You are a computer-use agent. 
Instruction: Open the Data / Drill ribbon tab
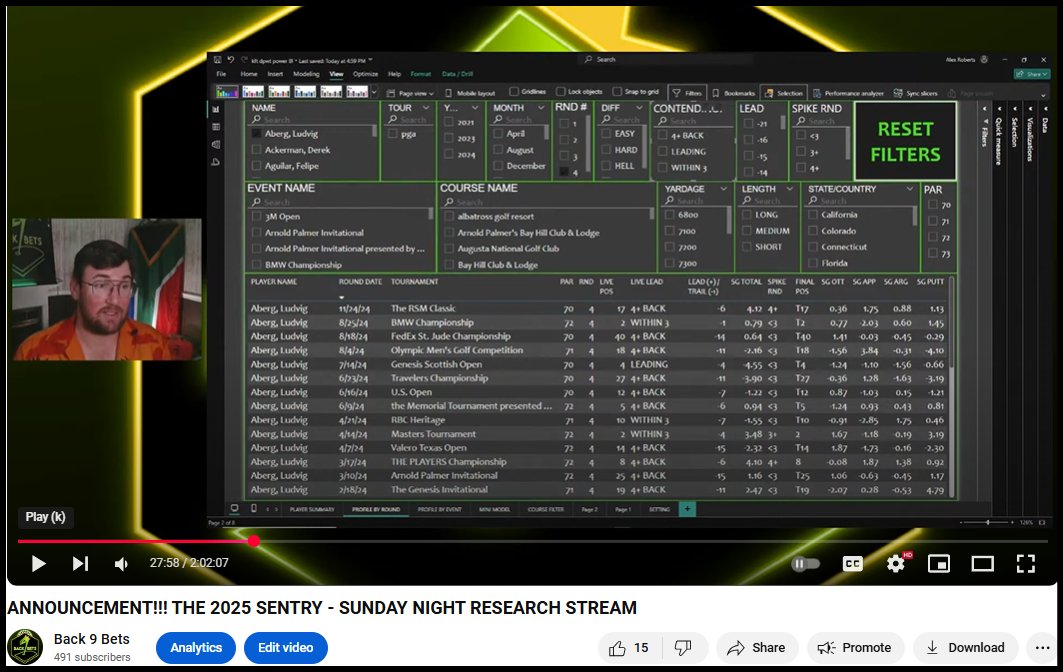click(x=458, y=74)
